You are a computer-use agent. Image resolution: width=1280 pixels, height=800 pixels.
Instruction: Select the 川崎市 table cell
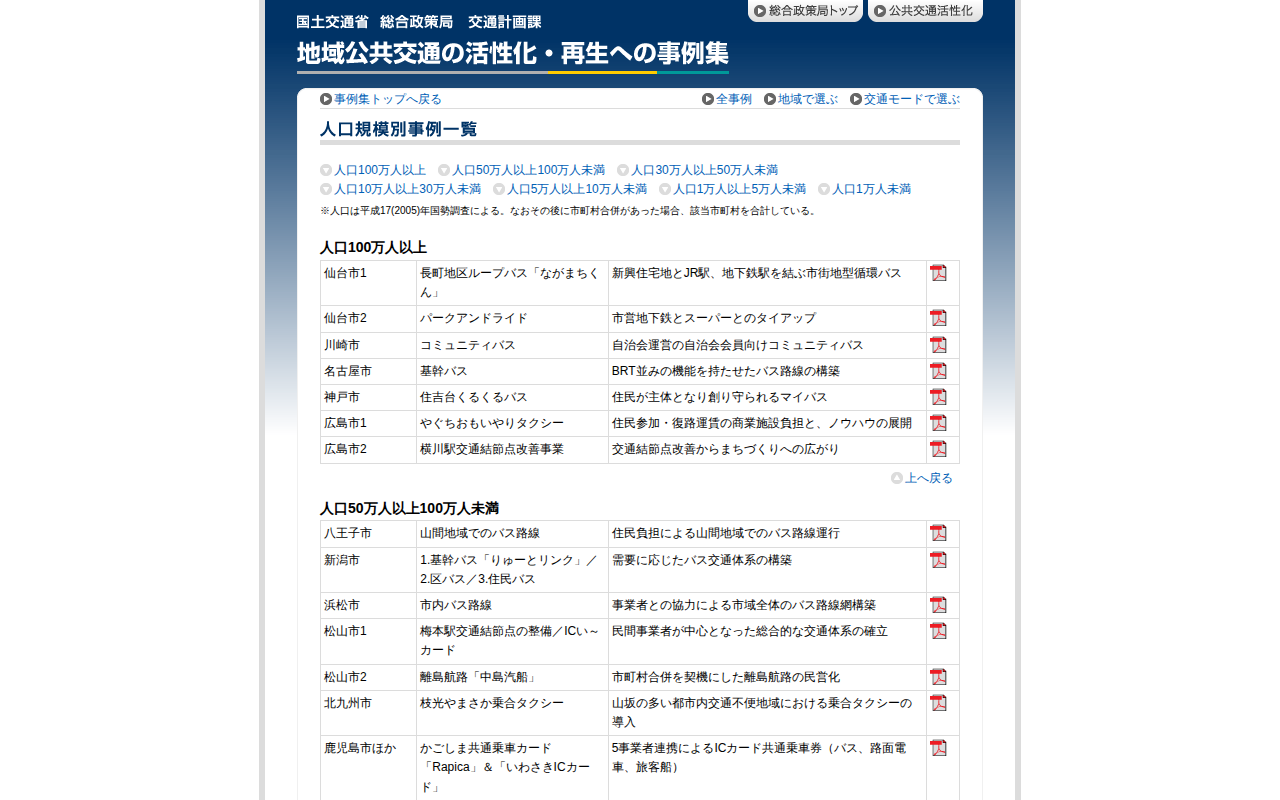point(368,345)
